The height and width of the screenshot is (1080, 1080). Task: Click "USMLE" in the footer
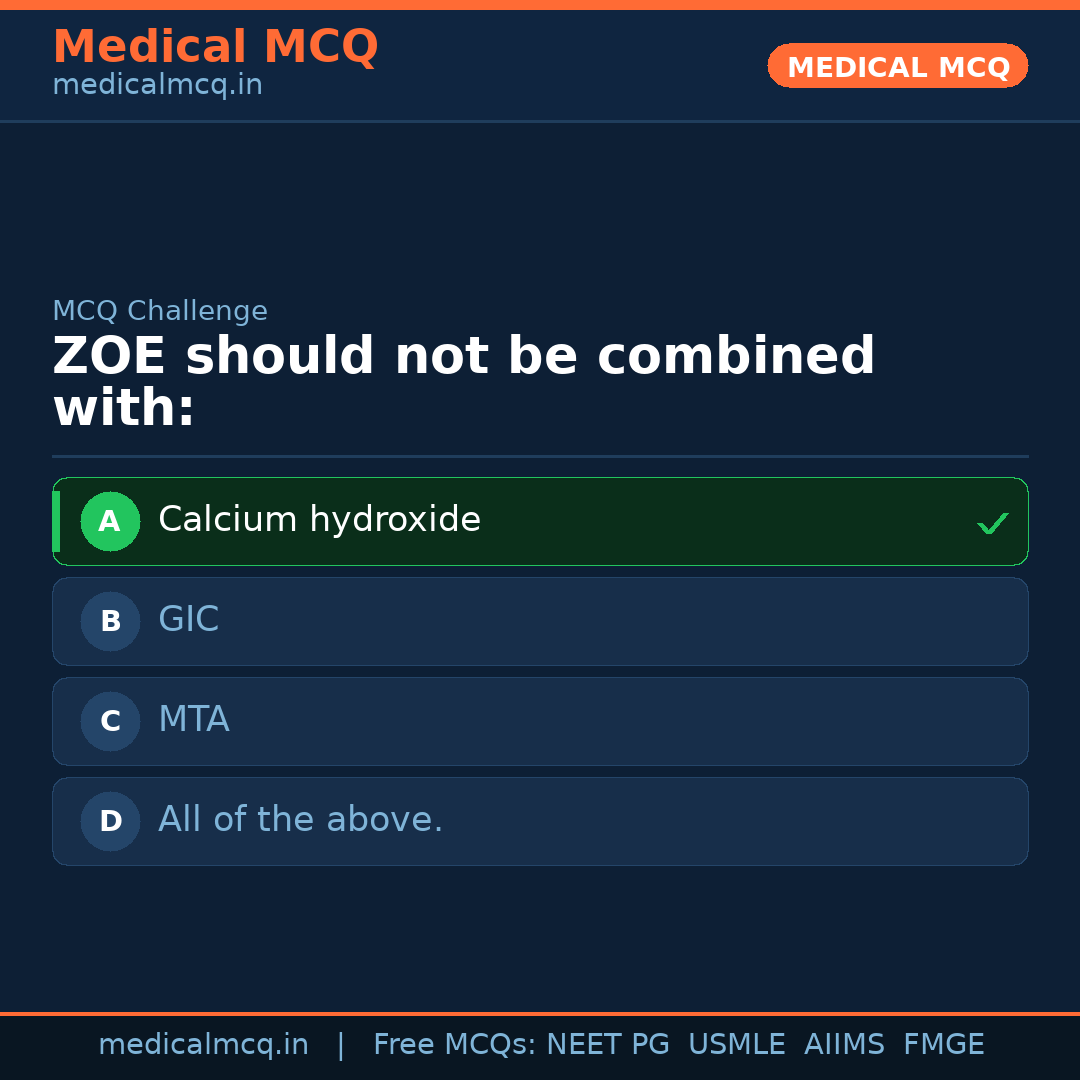(736, 1045)
